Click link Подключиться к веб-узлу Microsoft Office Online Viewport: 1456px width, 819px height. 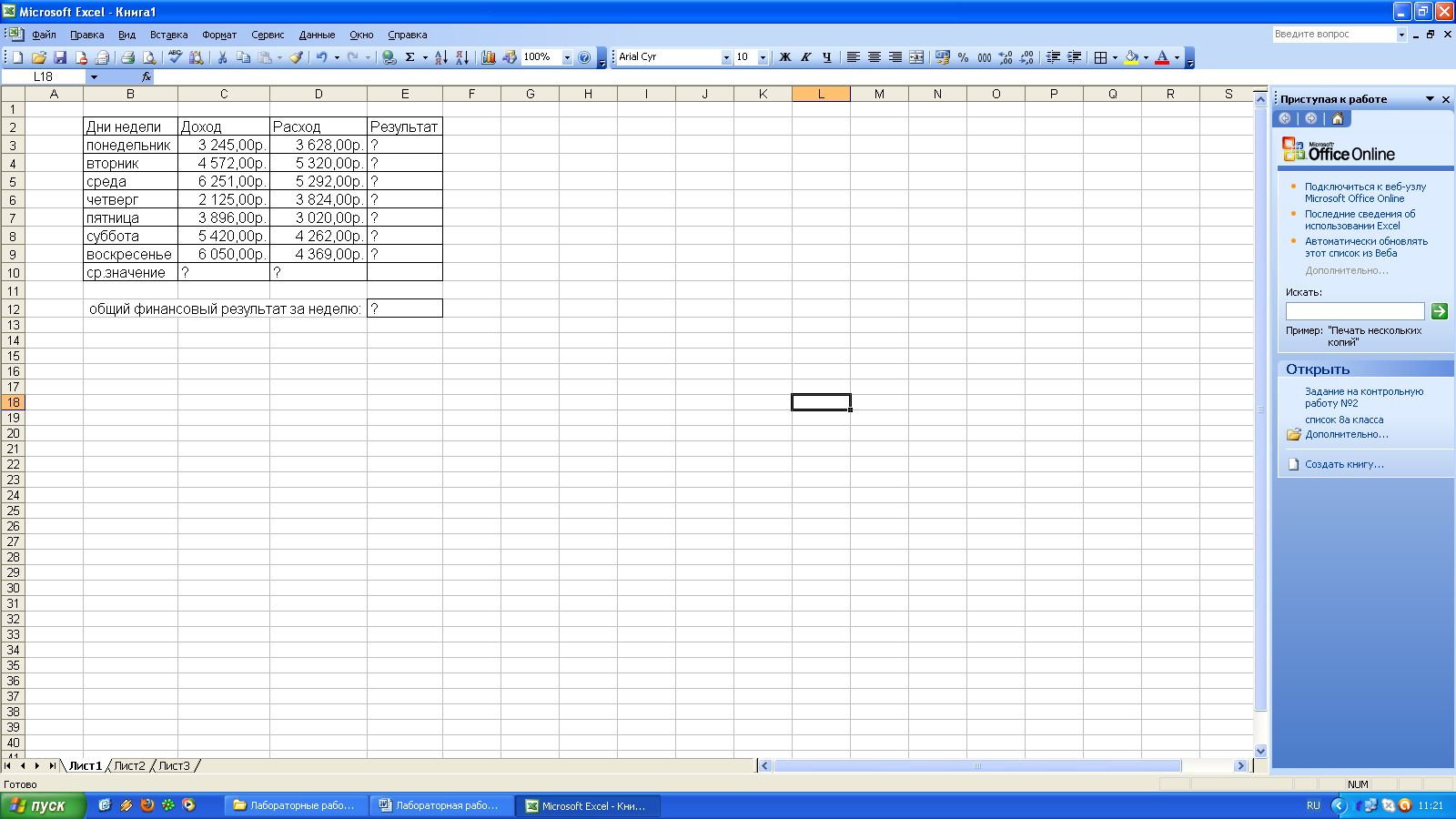pos(1365,192)
